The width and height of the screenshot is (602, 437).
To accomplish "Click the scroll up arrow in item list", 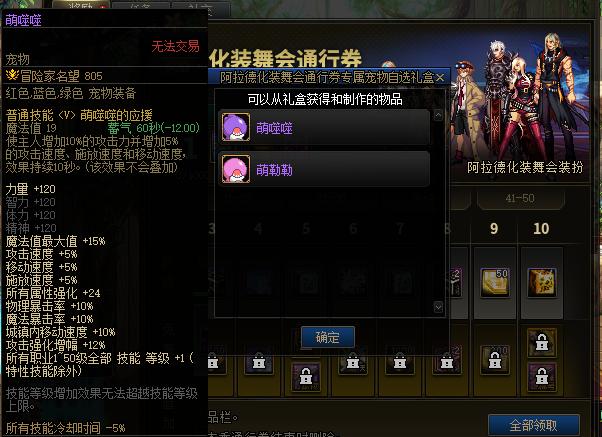I will tap(438, 115).
